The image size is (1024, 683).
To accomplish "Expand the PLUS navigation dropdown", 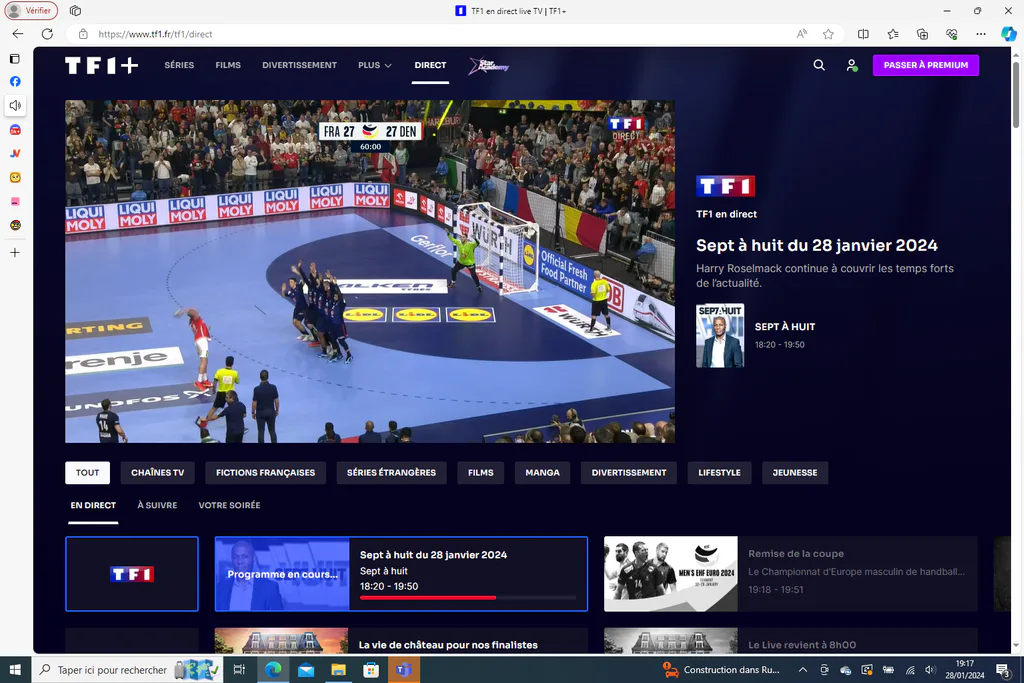I will point(375,65).
